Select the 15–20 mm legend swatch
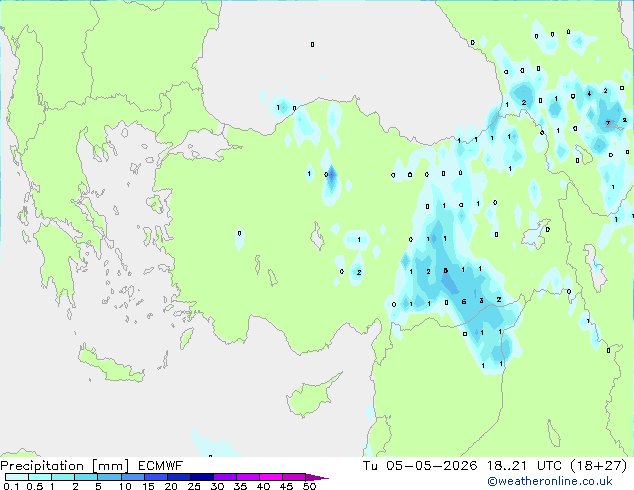 [x=155, y=477]
